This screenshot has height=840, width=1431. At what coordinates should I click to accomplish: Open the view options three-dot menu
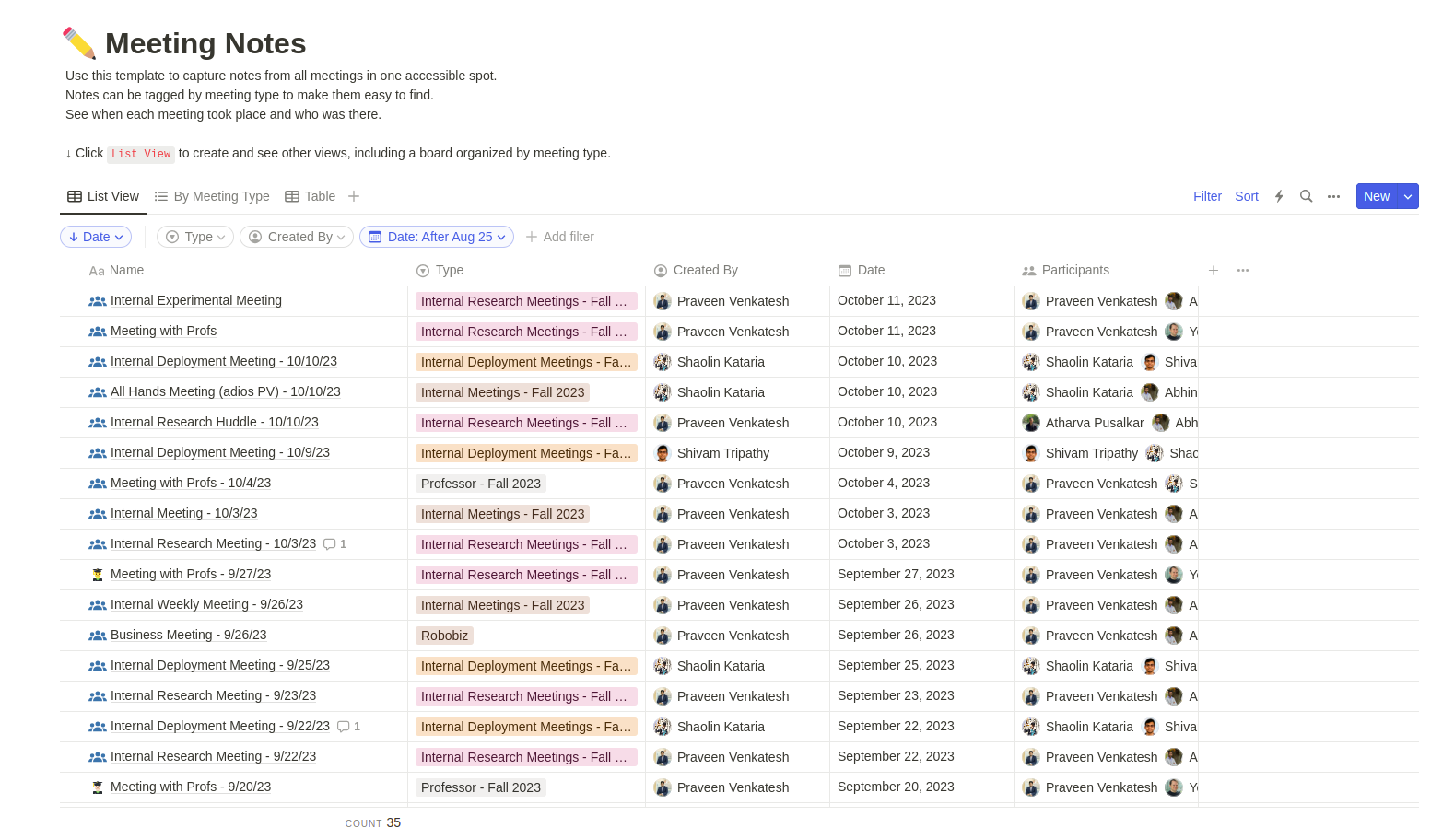[1333, 196]
